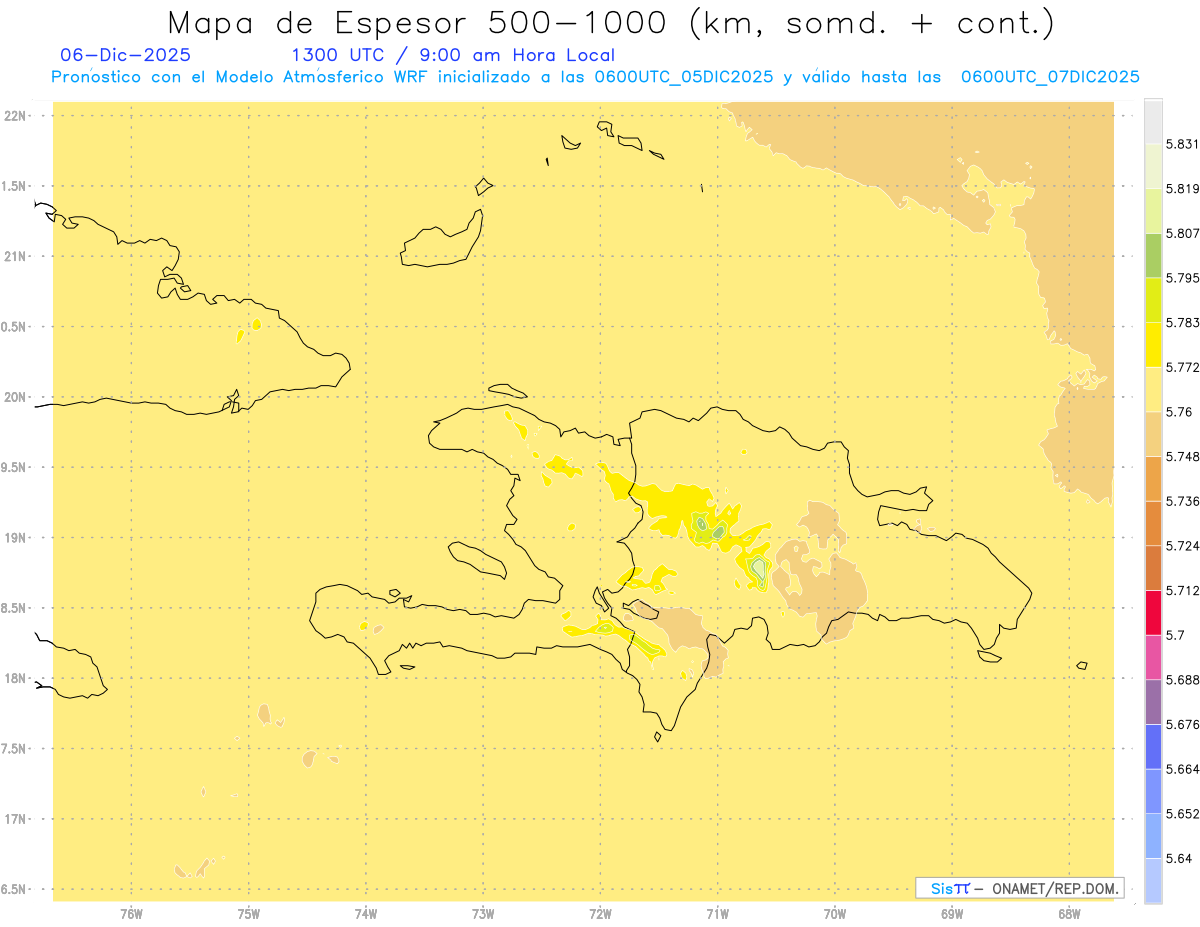Click the colorbar value '5.76'
The image size is (1200, 927).
click(1179, 412)
